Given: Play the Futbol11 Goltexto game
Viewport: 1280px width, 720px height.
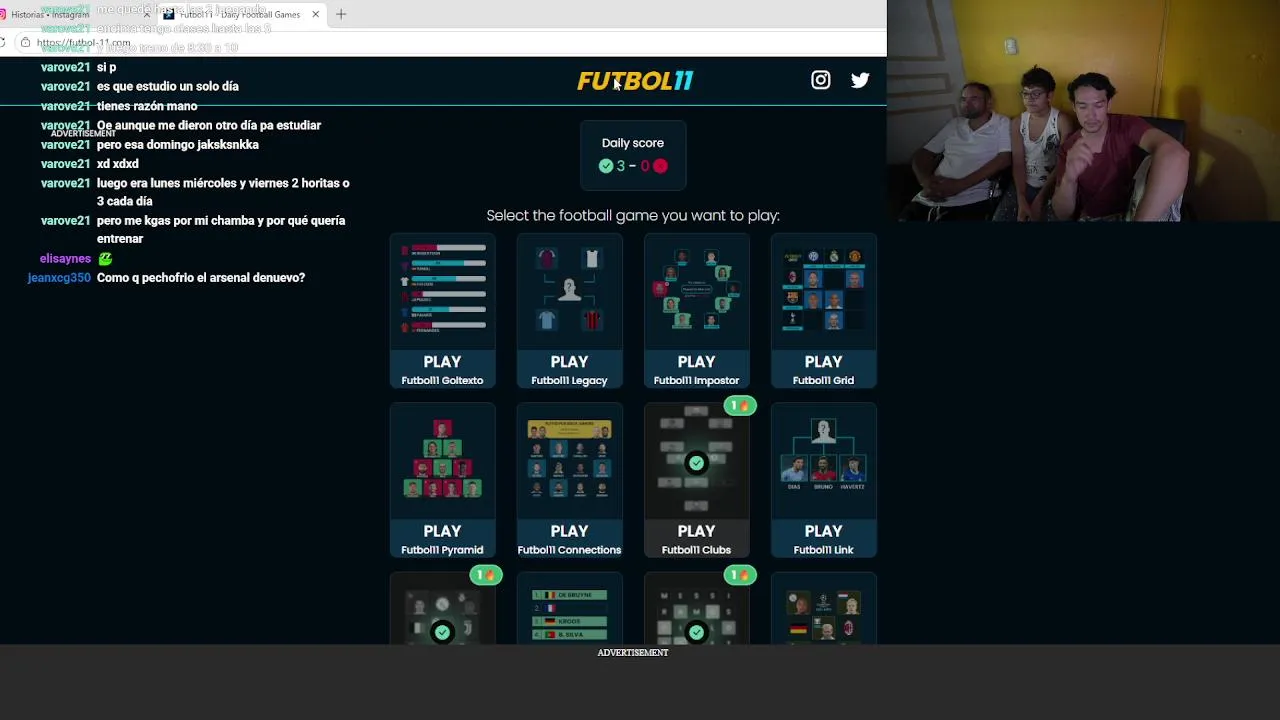Looking at the screenshot, I should [x=442, y=368].
